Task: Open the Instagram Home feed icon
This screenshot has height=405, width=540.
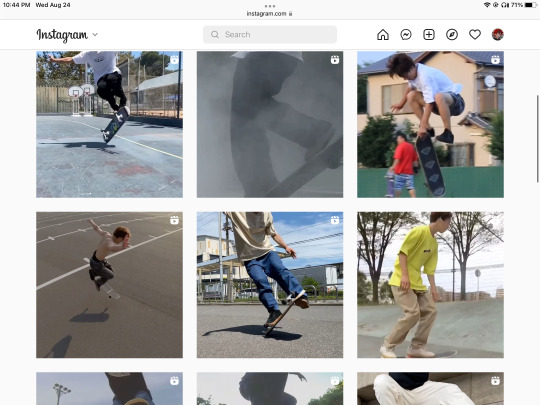Action: point(383,34)
